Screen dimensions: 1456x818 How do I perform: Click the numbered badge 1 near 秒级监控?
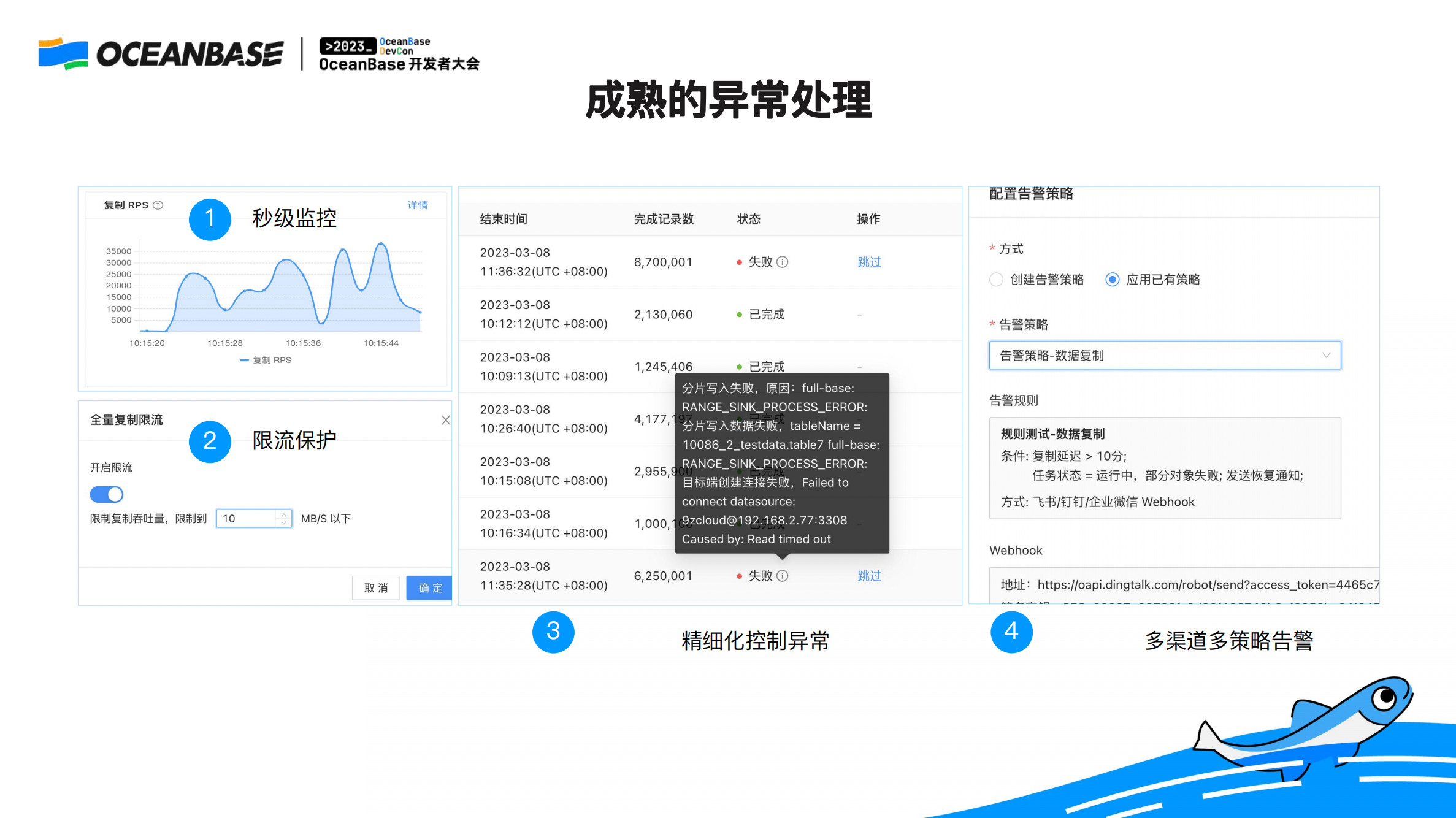click(209, 219)
